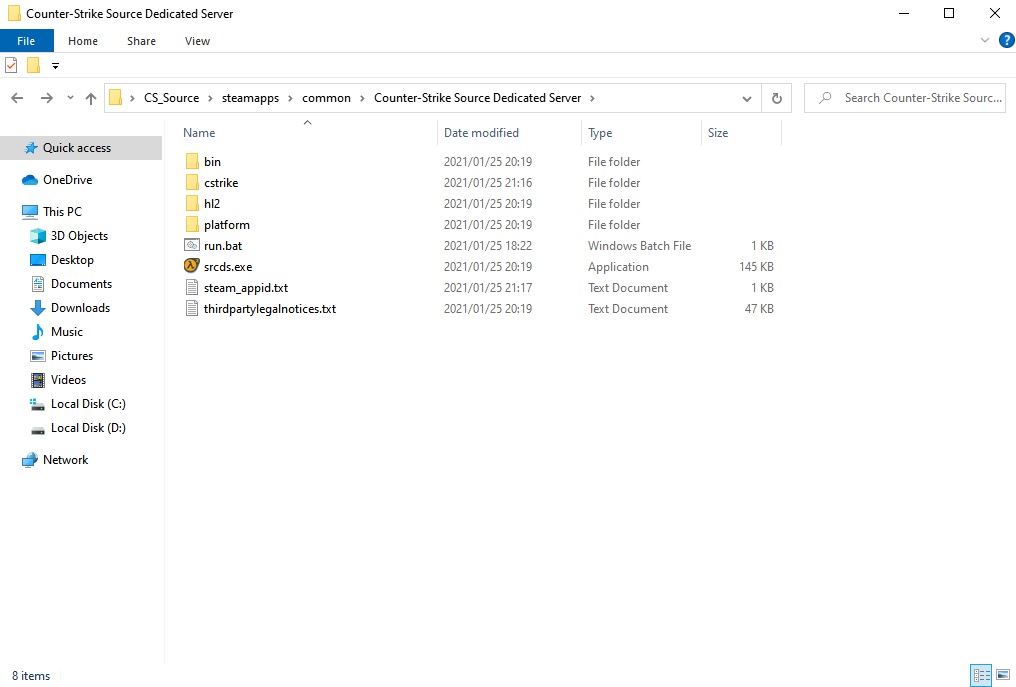Click the search magnifier icon
Viewport: 1016px width, 687px height.
(x=825, y=98)
